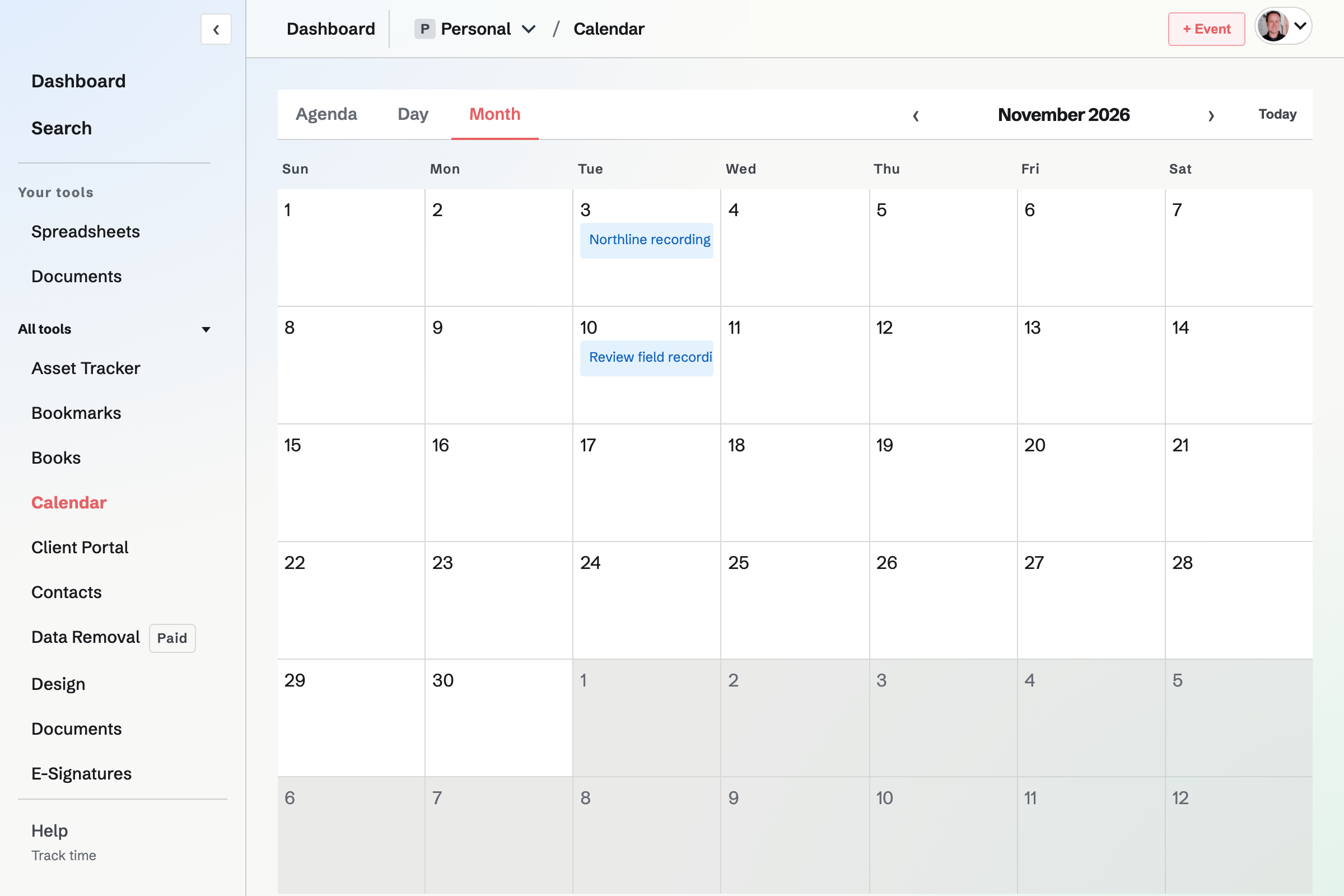The height and width of the screenshot is (896, 1344).
Task: Open E-Signatures tool
Action: click(82, 774)
